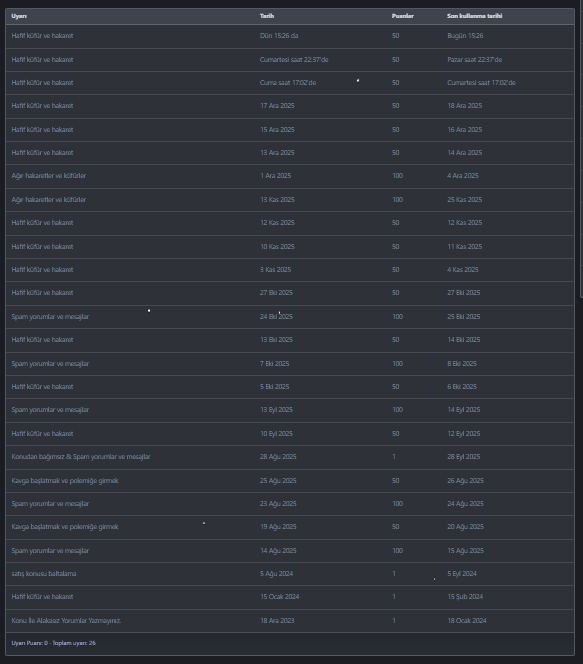The width and height of the screenshot is (583, 664).
Task: Click the 'Son kullanma tarihi' column header
Action: point(475,16)
